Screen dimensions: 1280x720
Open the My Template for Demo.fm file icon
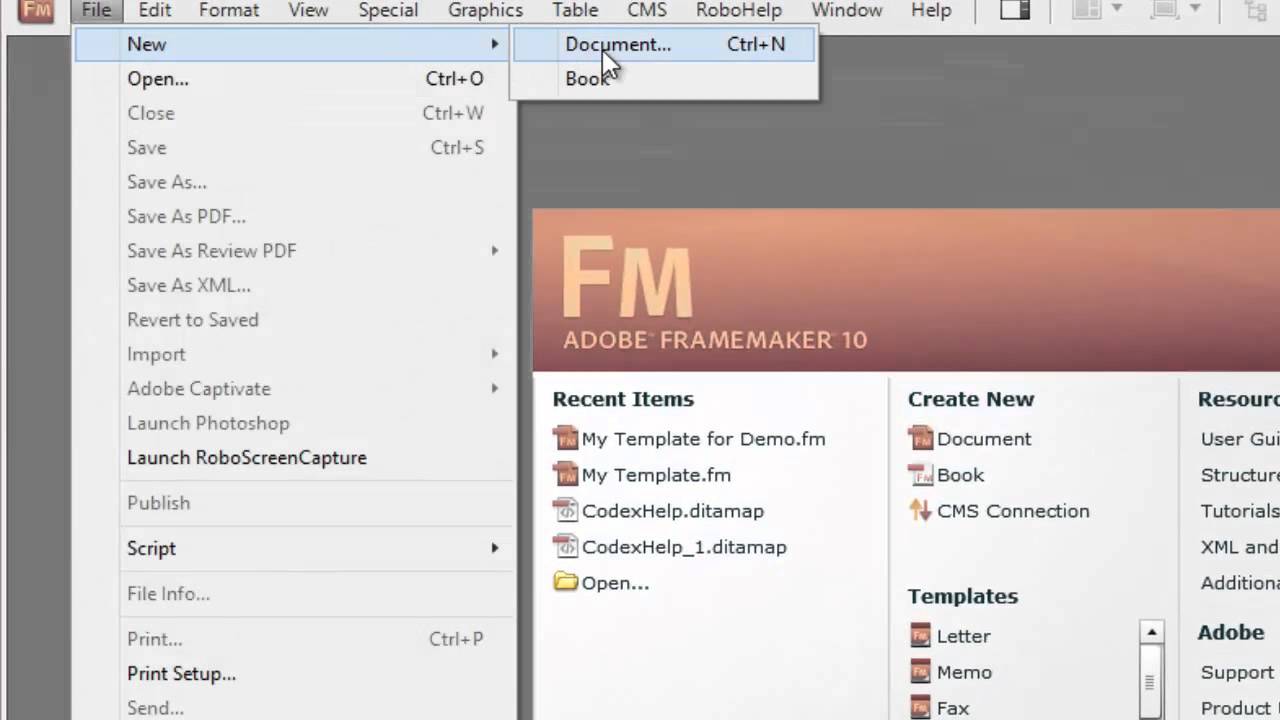(x=566, y=439)
